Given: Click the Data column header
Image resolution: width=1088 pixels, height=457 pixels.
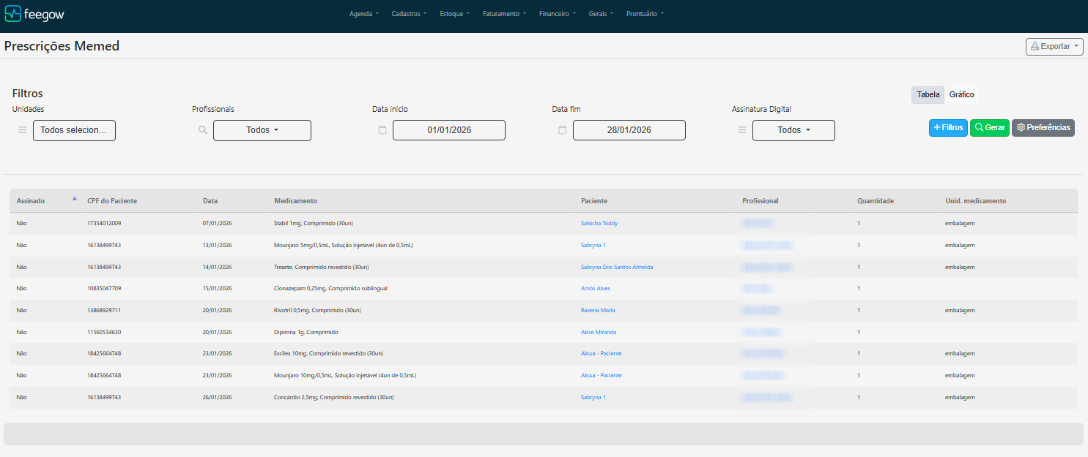Looking at the screenshot, I should pyautogui.click(x=210, y=201).
